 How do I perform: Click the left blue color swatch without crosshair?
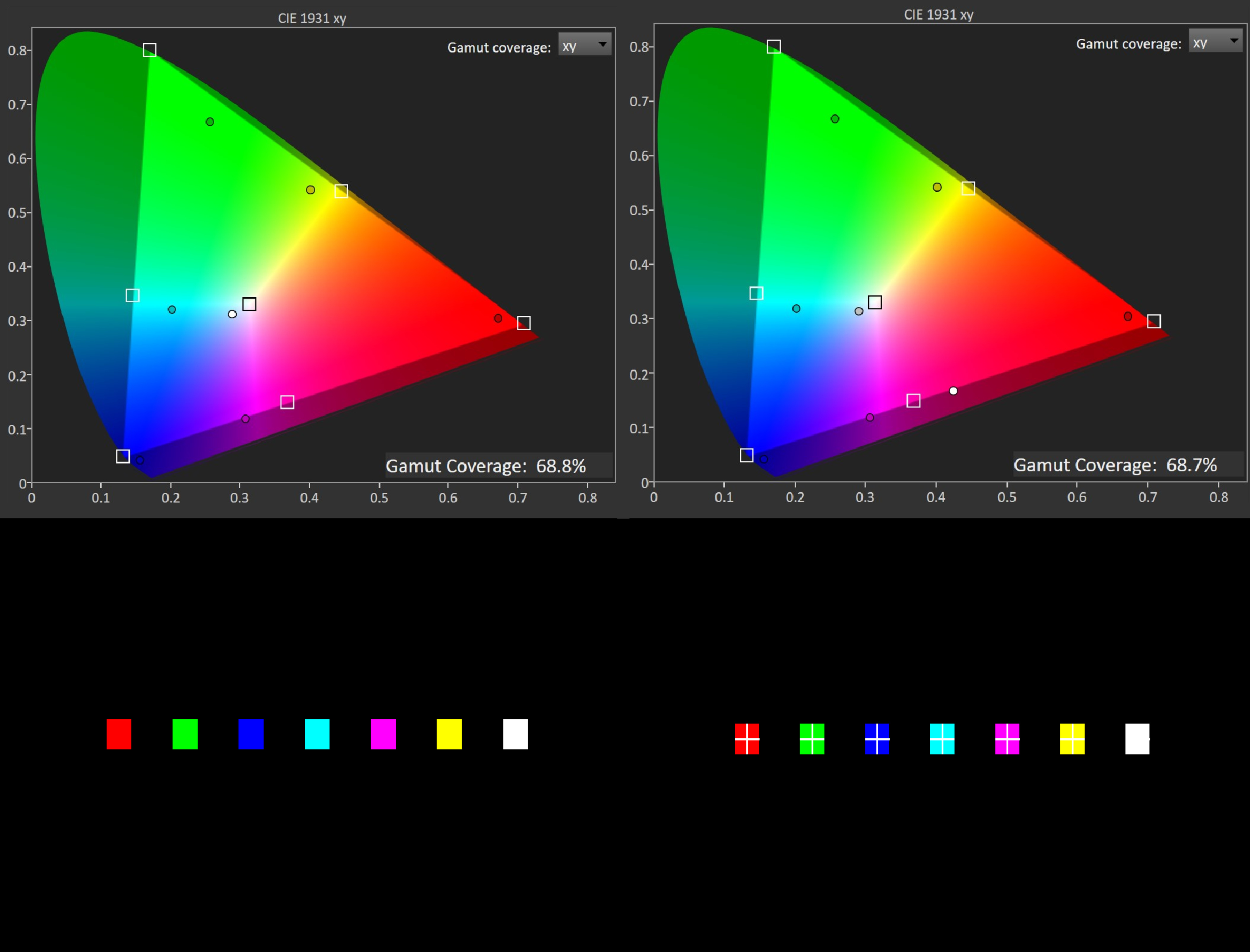click(x=251, y=734)
